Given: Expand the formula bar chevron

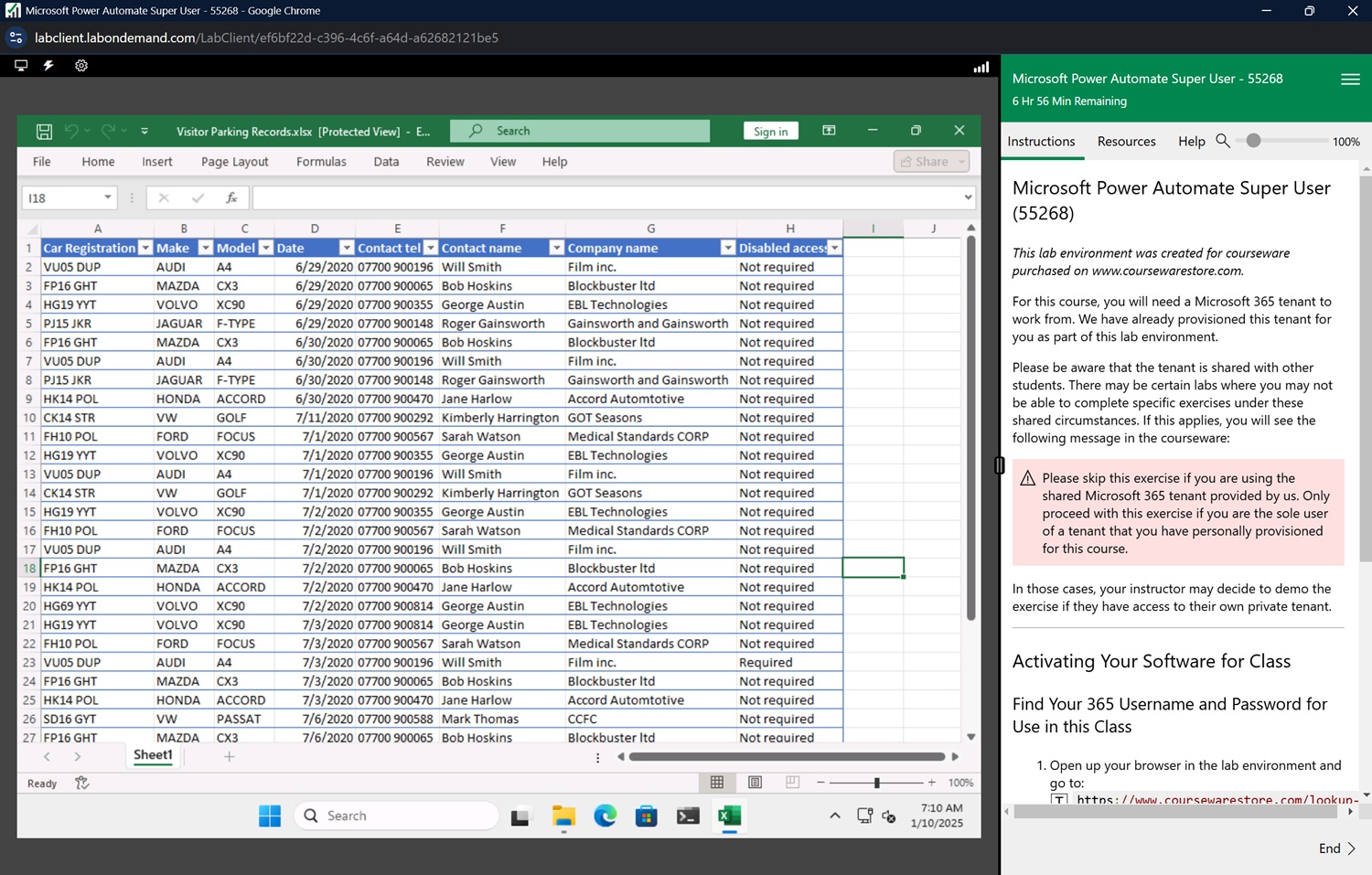Looking at the screenshot, I should click(x=968, y=197).
